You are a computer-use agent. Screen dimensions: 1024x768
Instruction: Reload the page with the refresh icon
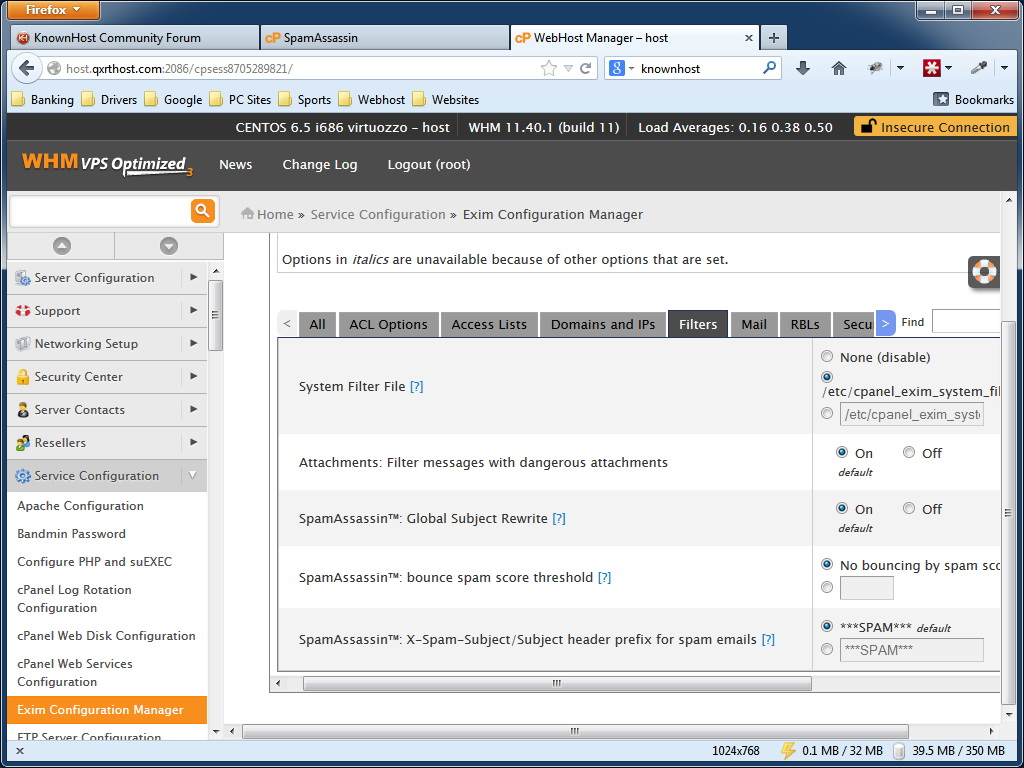[586, 69]
